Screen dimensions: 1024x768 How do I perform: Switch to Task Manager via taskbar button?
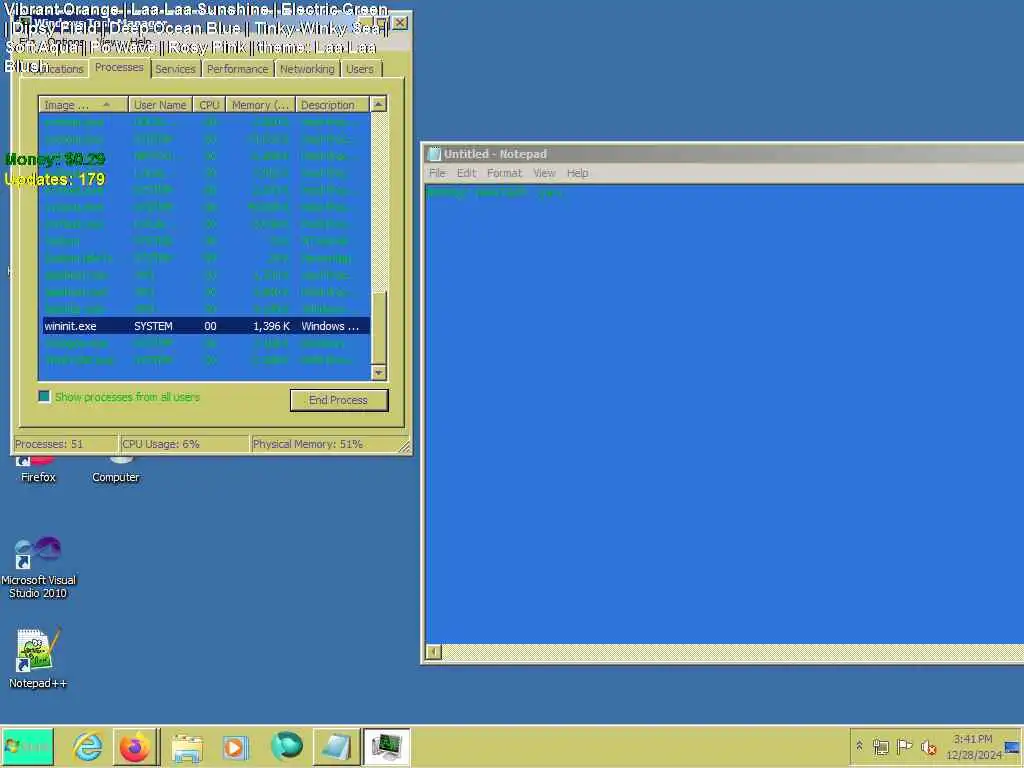pos(386,746)
